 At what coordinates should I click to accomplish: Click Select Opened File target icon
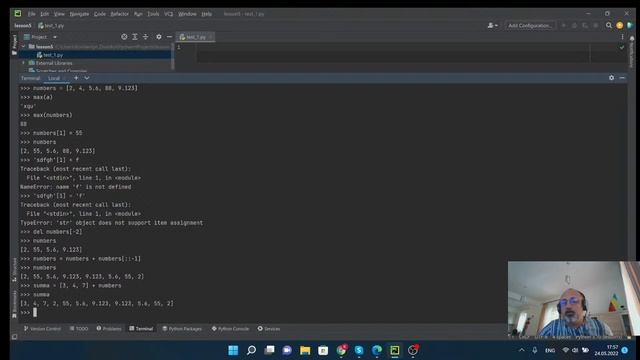pyautogui.click(x=124, y=37)
